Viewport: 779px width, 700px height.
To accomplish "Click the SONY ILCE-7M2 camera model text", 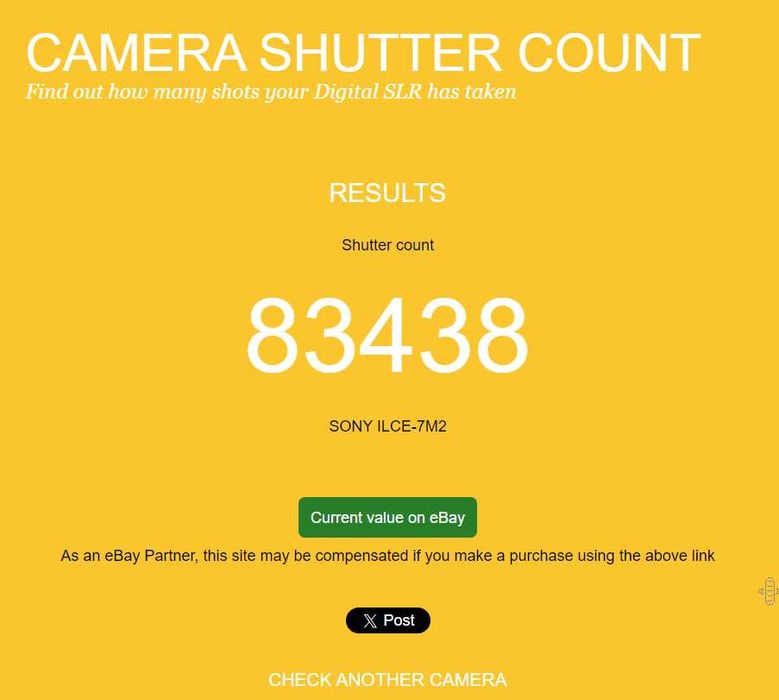I will click(388, 426).
